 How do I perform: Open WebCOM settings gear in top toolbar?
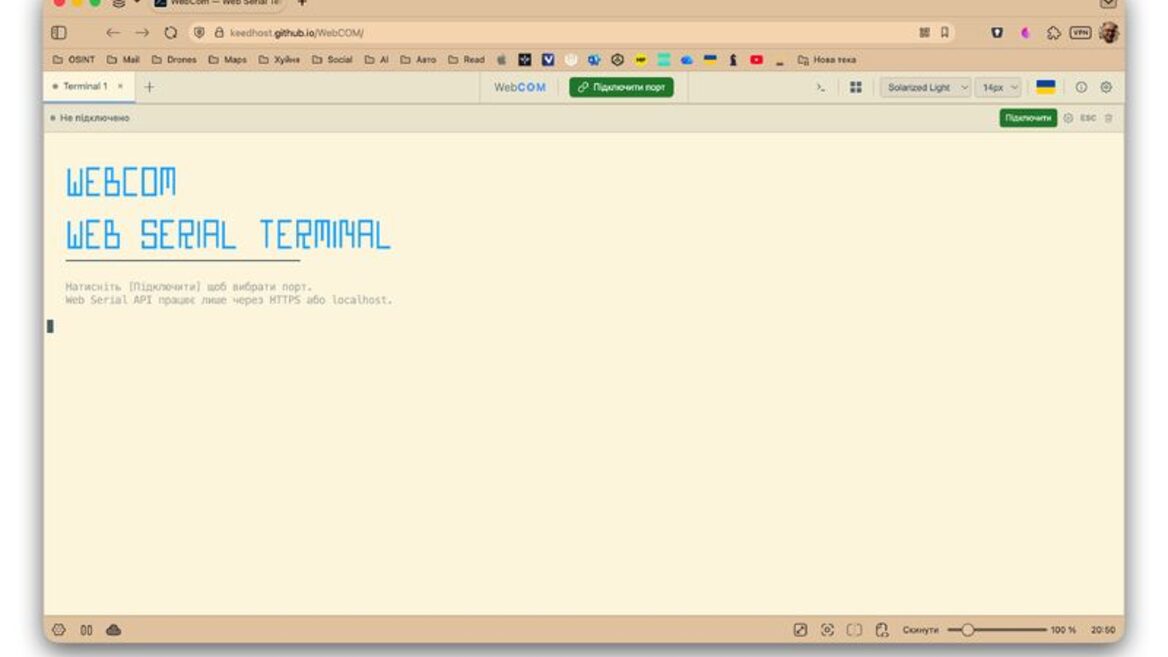[x=1106, y=88]
